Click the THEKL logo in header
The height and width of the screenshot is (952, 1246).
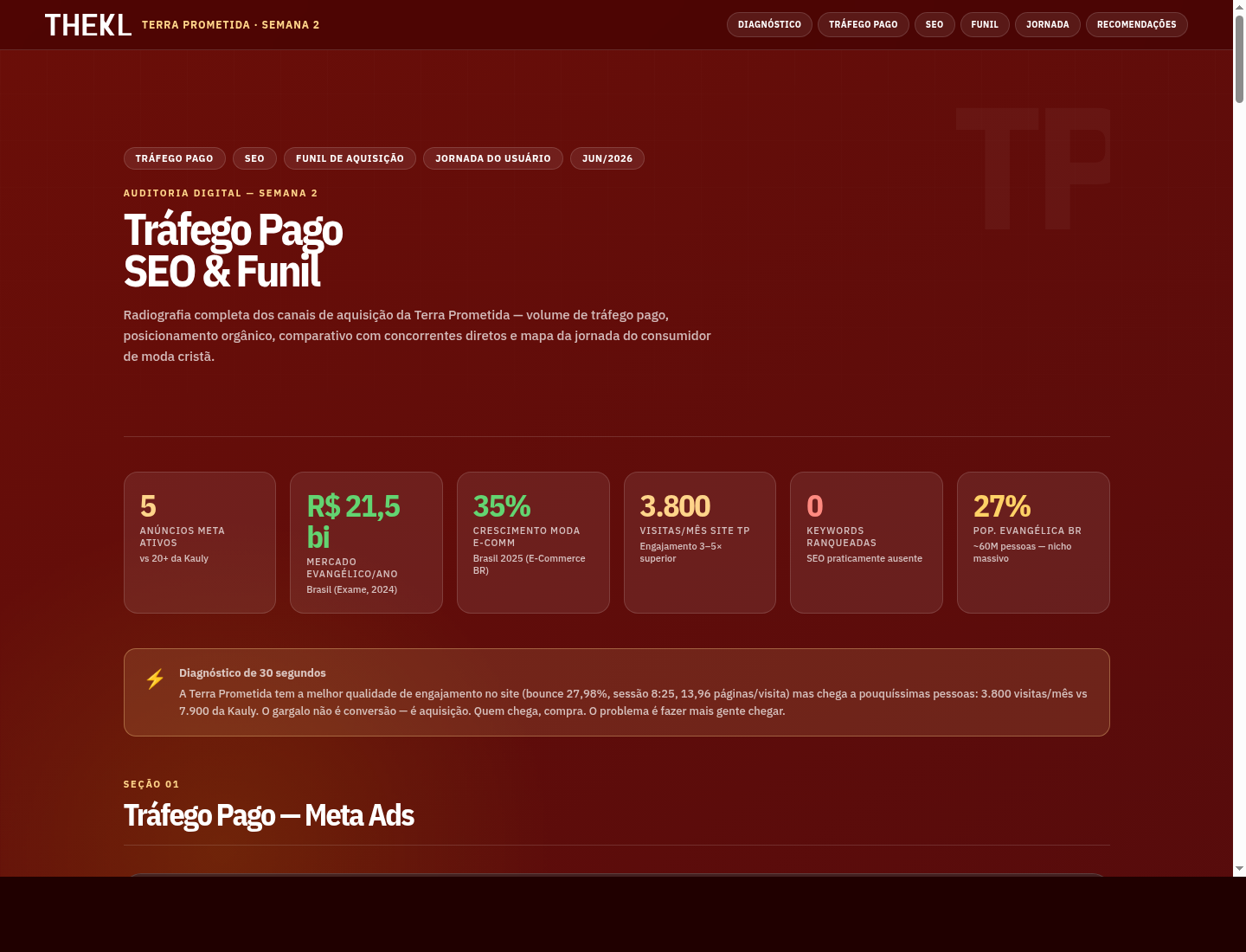coord(88,25)
